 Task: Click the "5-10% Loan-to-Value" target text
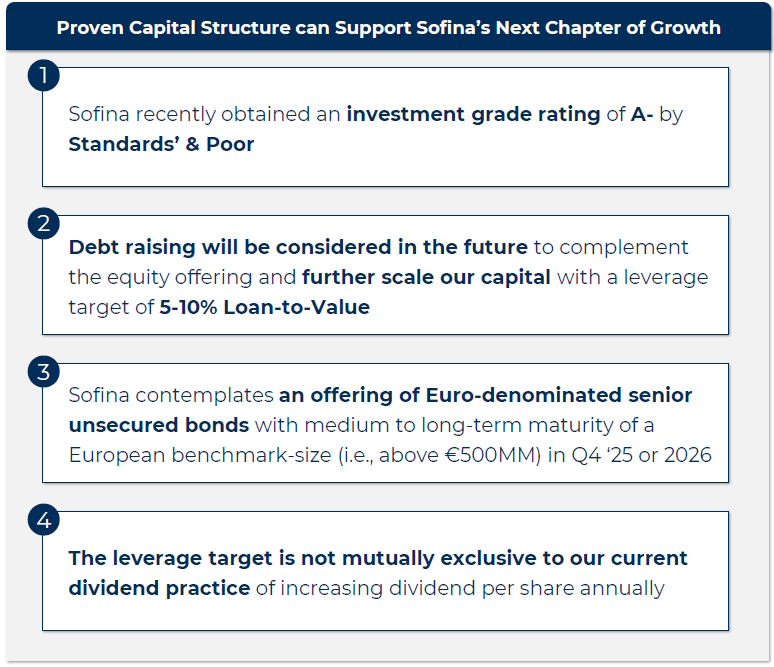(264, 307)
